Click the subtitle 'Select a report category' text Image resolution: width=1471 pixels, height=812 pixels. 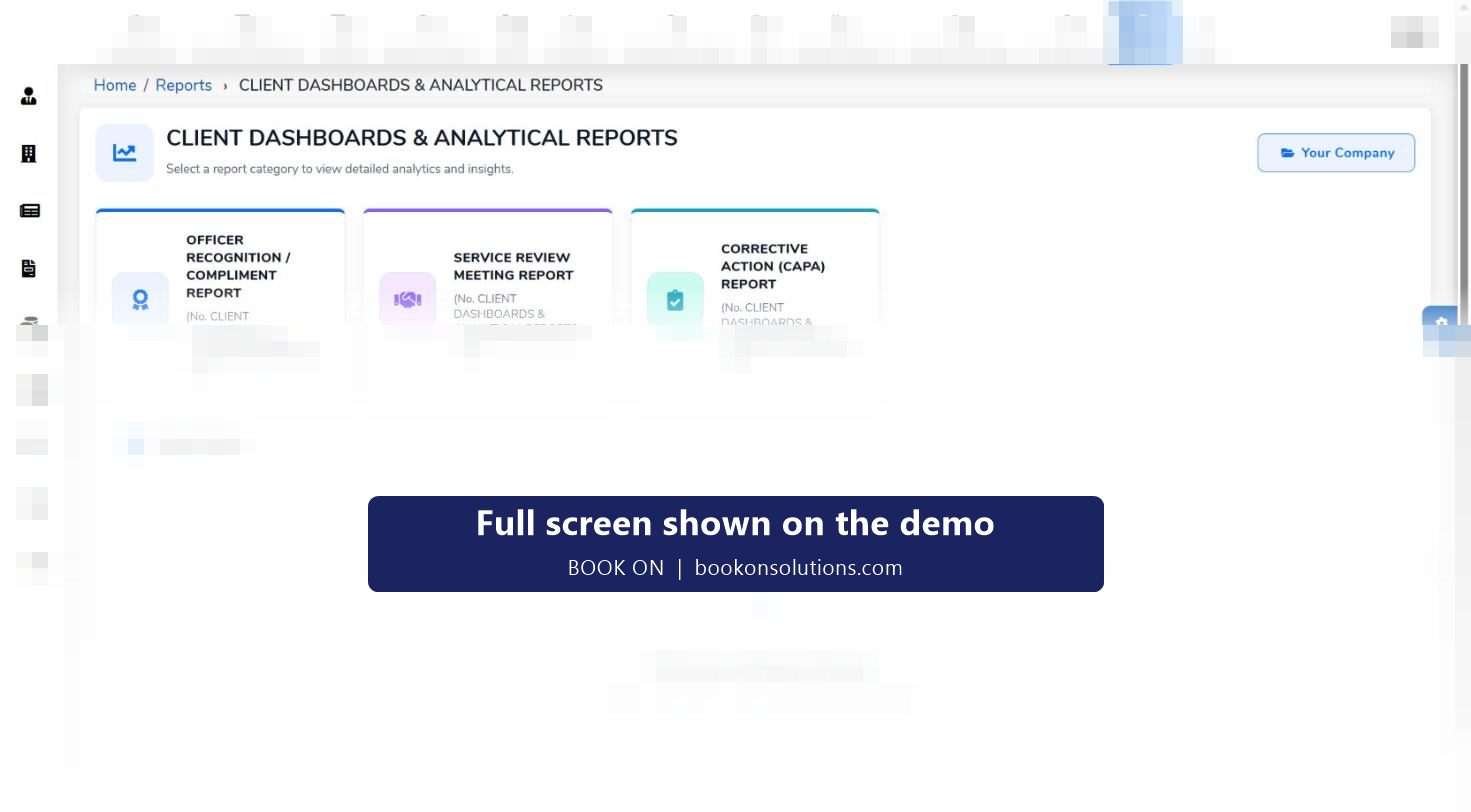pyautogui.click(x=340, y=169)
